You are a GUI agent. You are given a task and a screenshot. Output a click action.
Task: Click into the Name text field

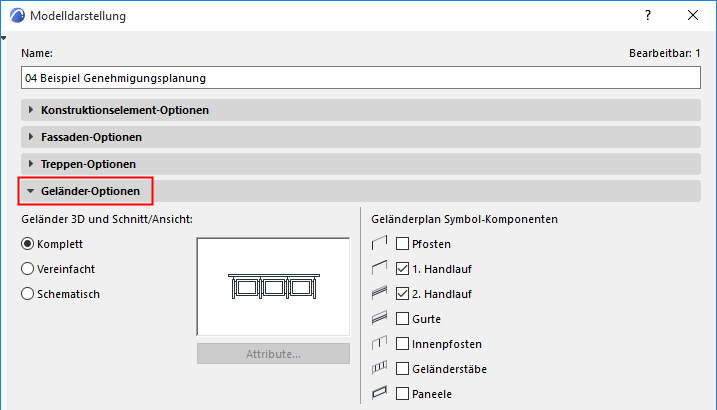(x=361, y=77)
